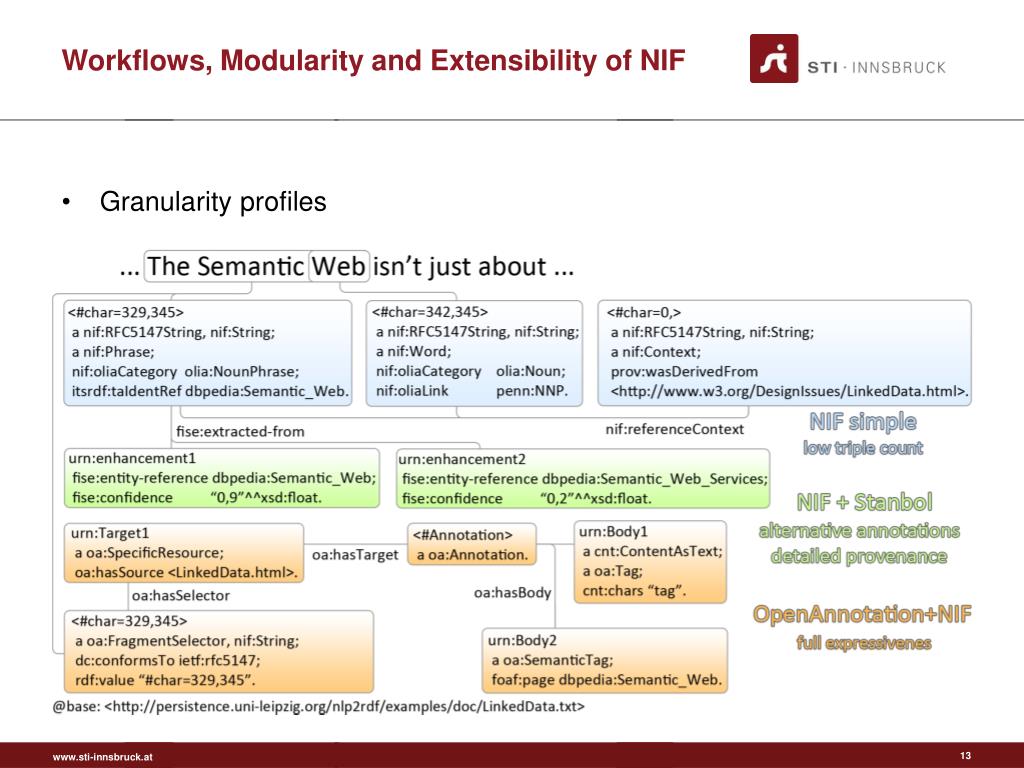The width and height of the screenshot is (1024, 768).
Task: Open the w3.org DesignIssues LinkedData.html URL
Action: (x=790, y=391)
